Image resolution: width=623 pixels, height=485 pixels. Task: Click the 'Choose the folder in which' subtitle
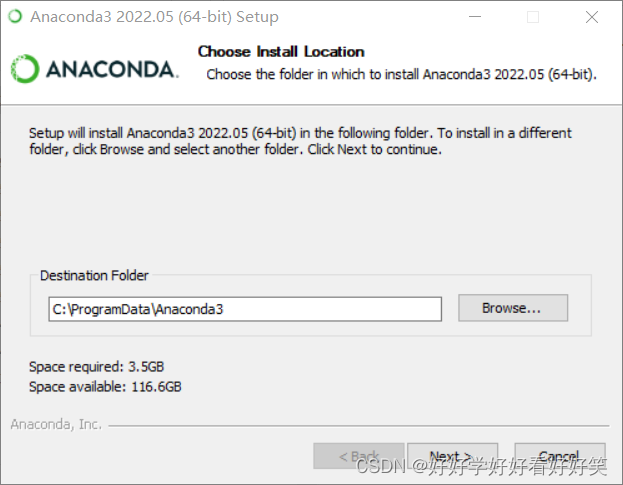[x=401, y=74]
